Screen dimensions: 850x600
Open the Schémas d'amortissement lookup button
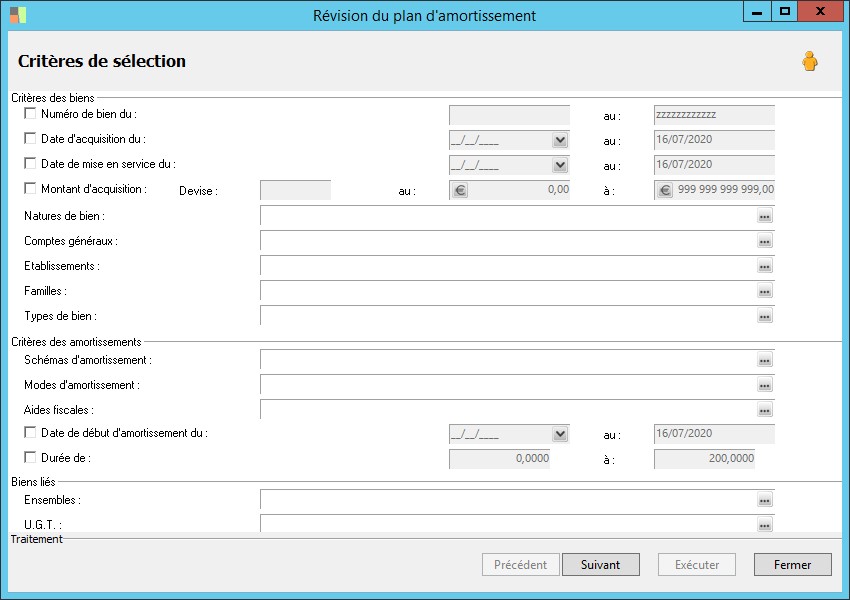[x=765, y=360]
